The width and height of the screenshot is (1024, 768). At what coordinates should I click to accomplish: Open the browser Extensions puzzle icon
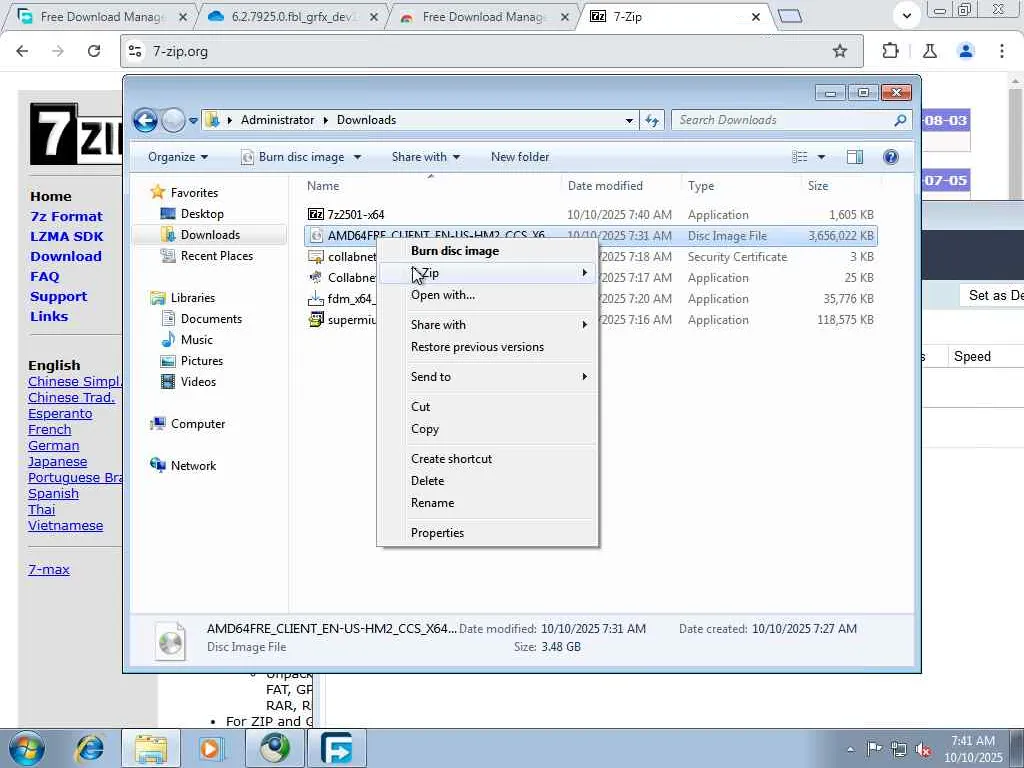point(890,51)
